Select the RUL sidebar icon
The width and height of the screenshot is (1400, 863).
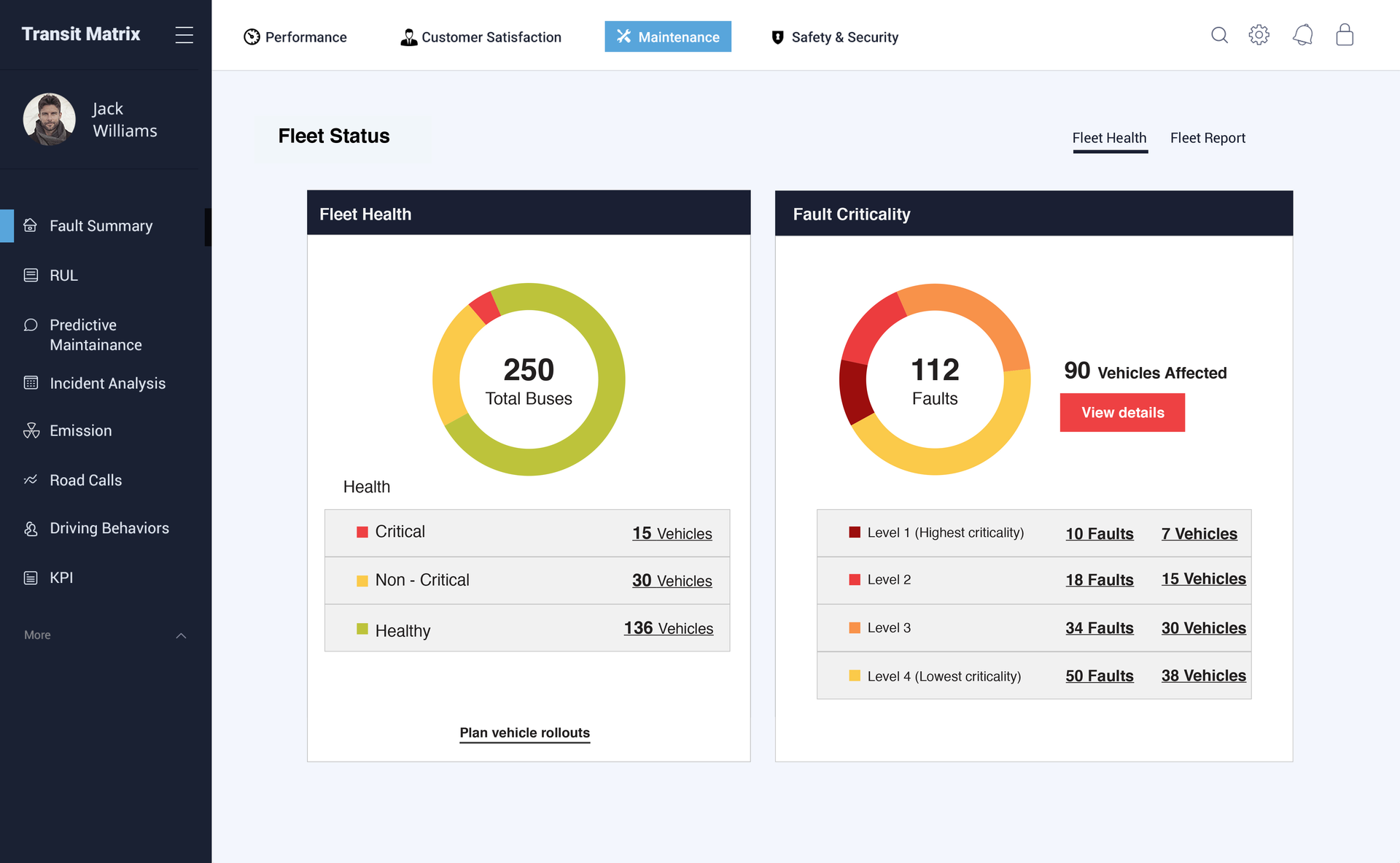(31, 275)
